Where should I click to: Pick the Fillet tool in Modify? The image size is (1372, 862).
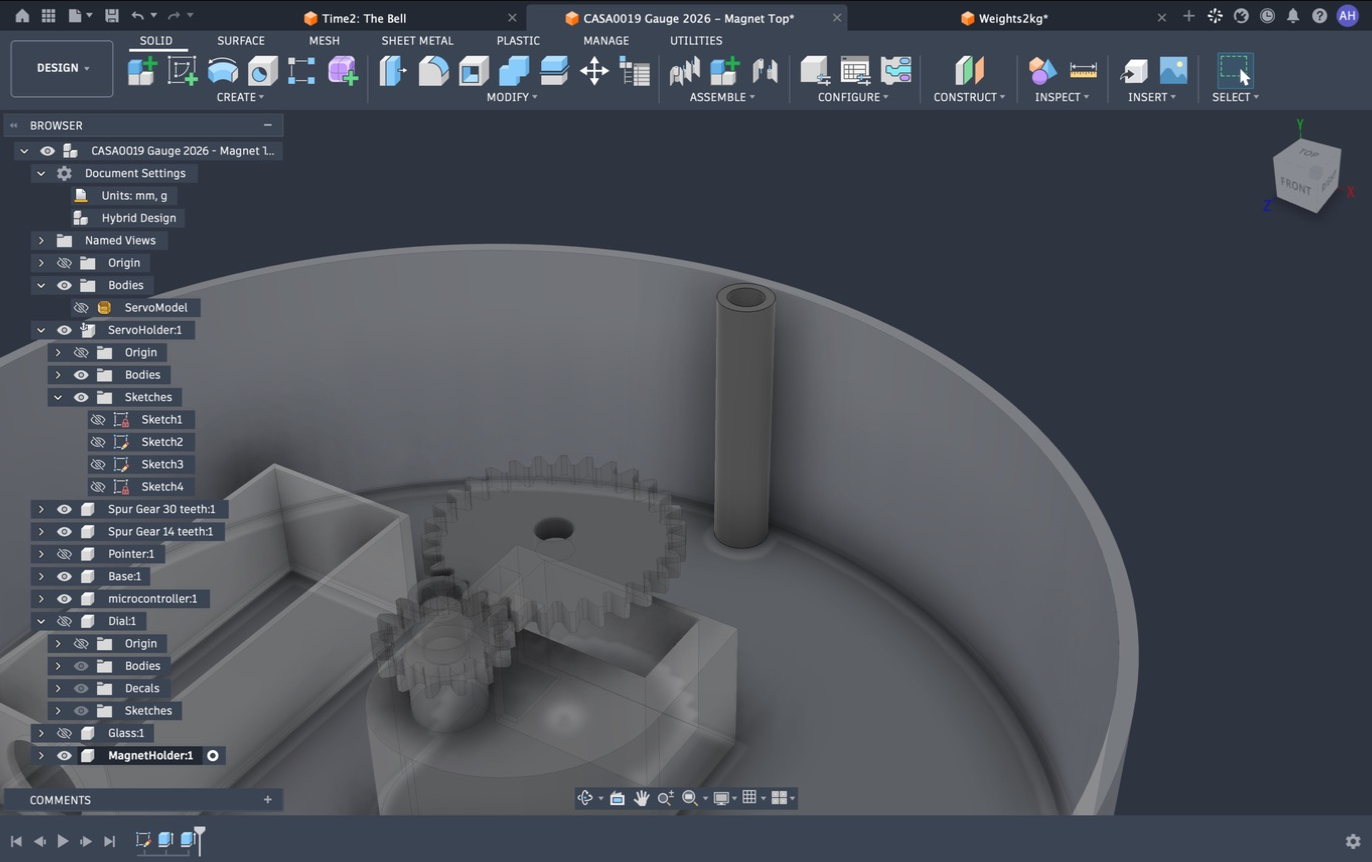(433, 71)
